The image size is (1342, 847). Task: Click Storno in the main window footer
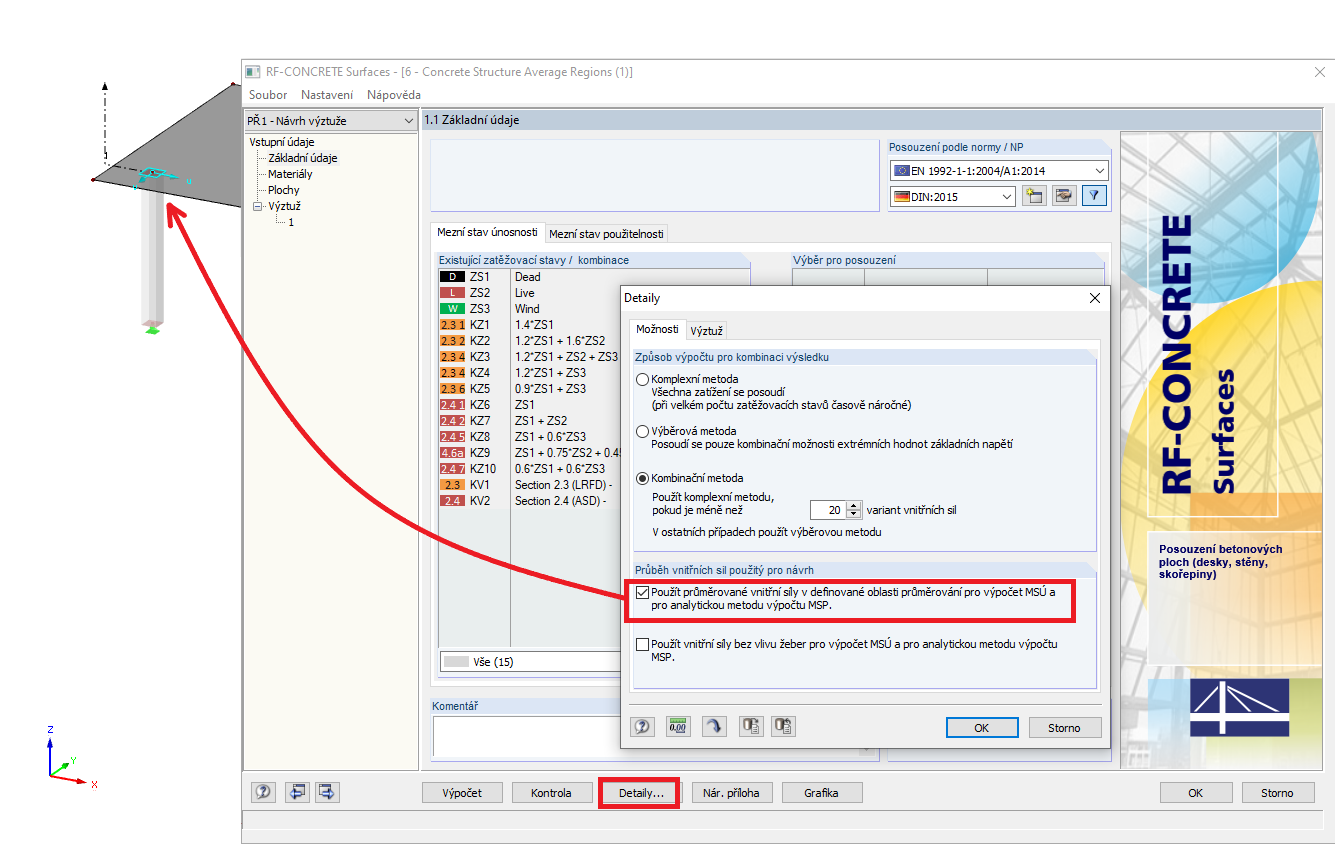click(x=1277, y=793)
